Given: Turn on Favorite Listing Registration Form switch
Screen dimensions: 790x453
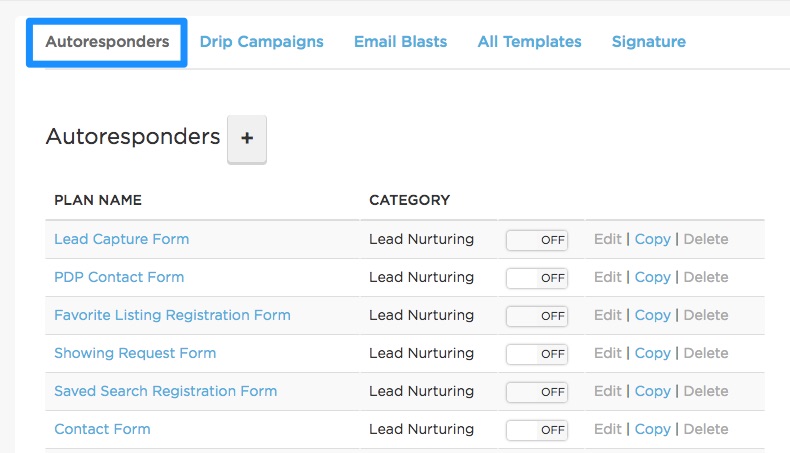Looking at the screenshot, I should coord(537,316).
